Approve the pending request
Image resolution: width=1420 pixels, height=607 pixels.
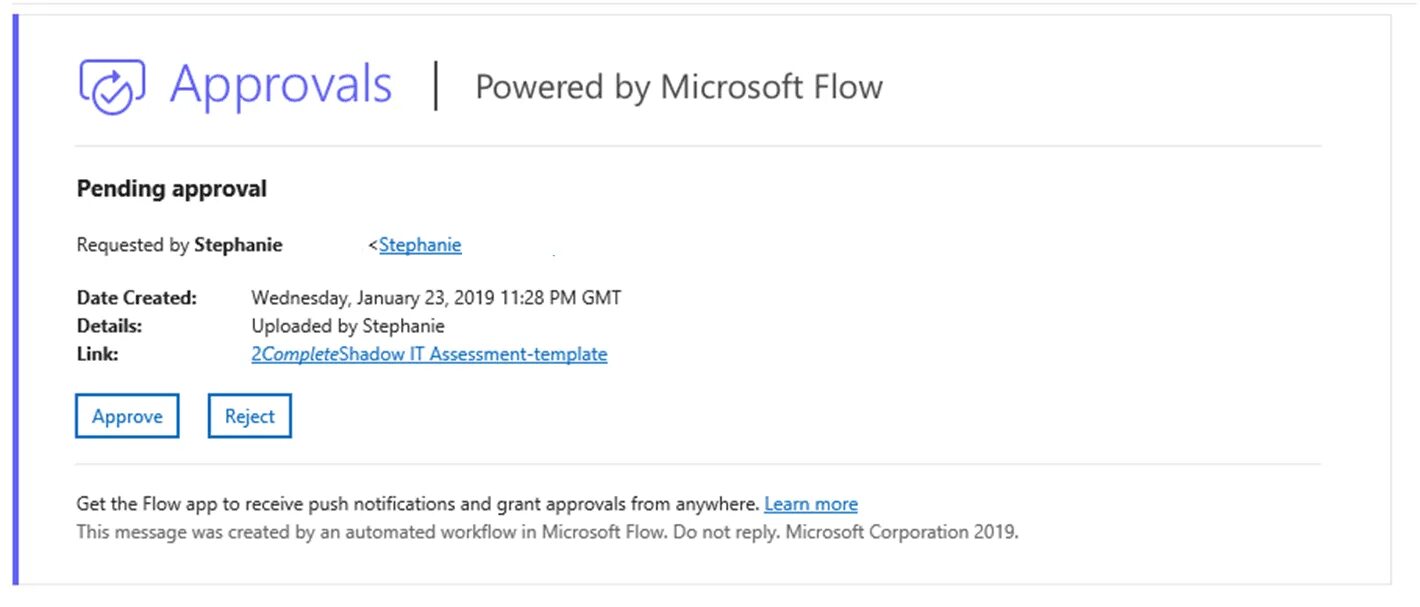[127, 417]
